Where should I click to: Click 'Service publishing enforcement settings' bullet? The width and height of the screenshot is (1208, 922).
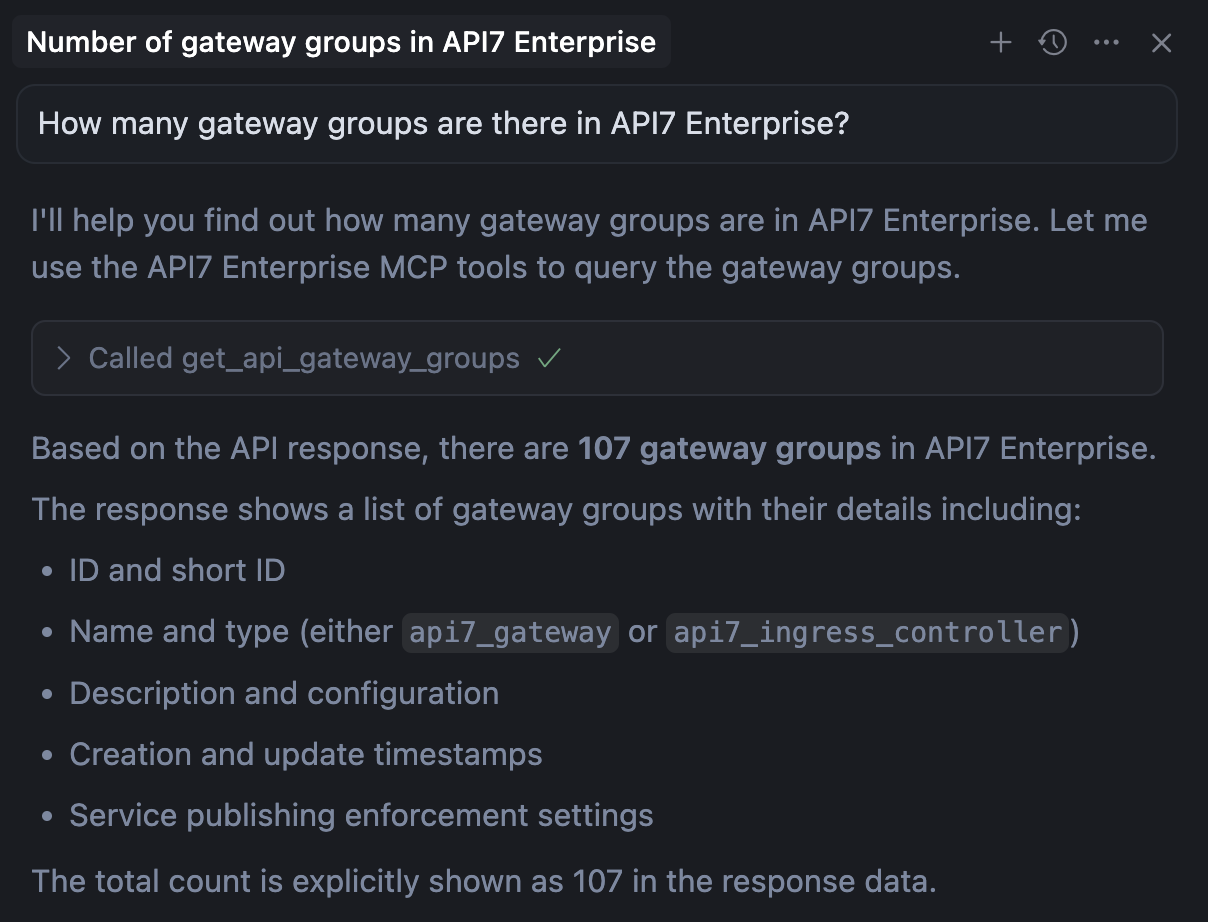pos(361,815)
